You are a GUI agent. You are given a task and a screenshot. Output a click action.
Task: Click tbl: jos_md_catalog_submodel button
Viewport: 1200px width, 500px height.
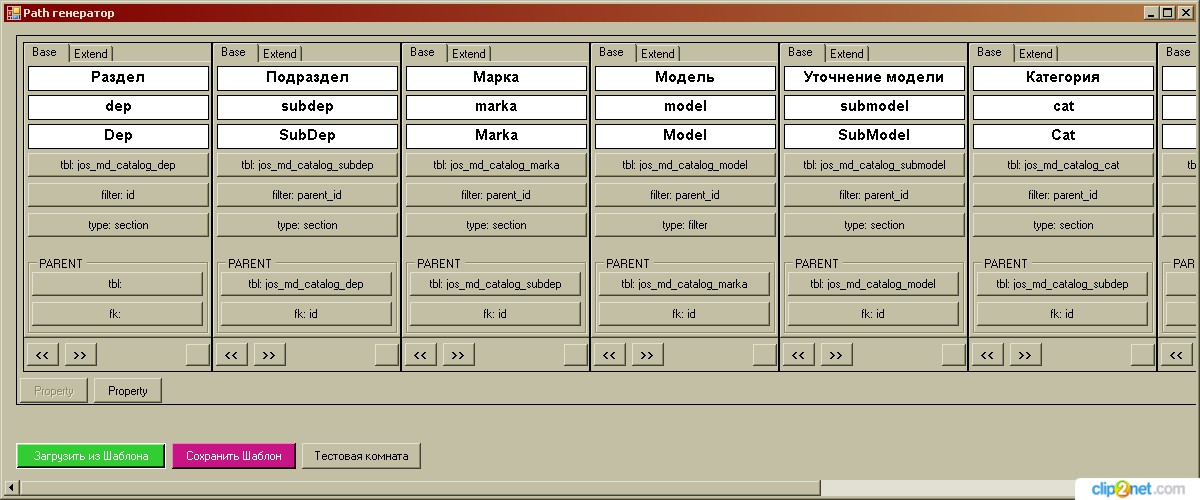[875, 165]
